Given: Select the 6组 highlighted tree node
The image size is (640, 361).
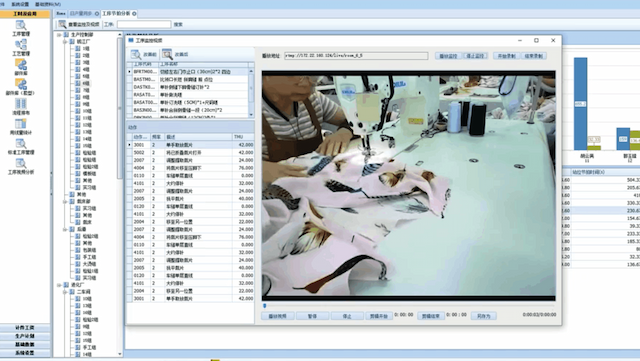Looking at the screenshot, I should [86, 83].
